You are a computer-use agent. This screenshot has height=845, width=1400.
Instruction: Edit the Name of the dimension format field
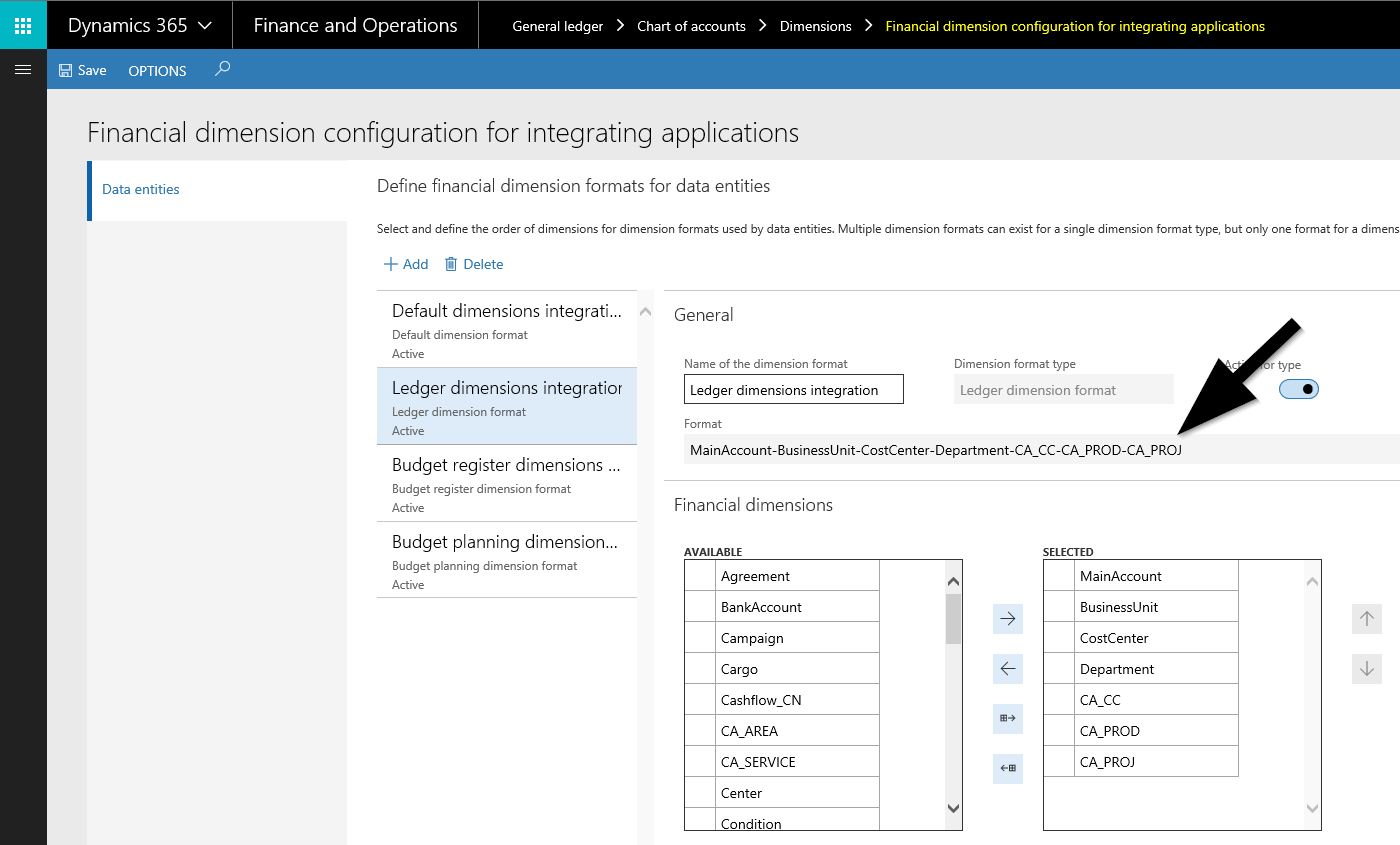click(793, 390)
